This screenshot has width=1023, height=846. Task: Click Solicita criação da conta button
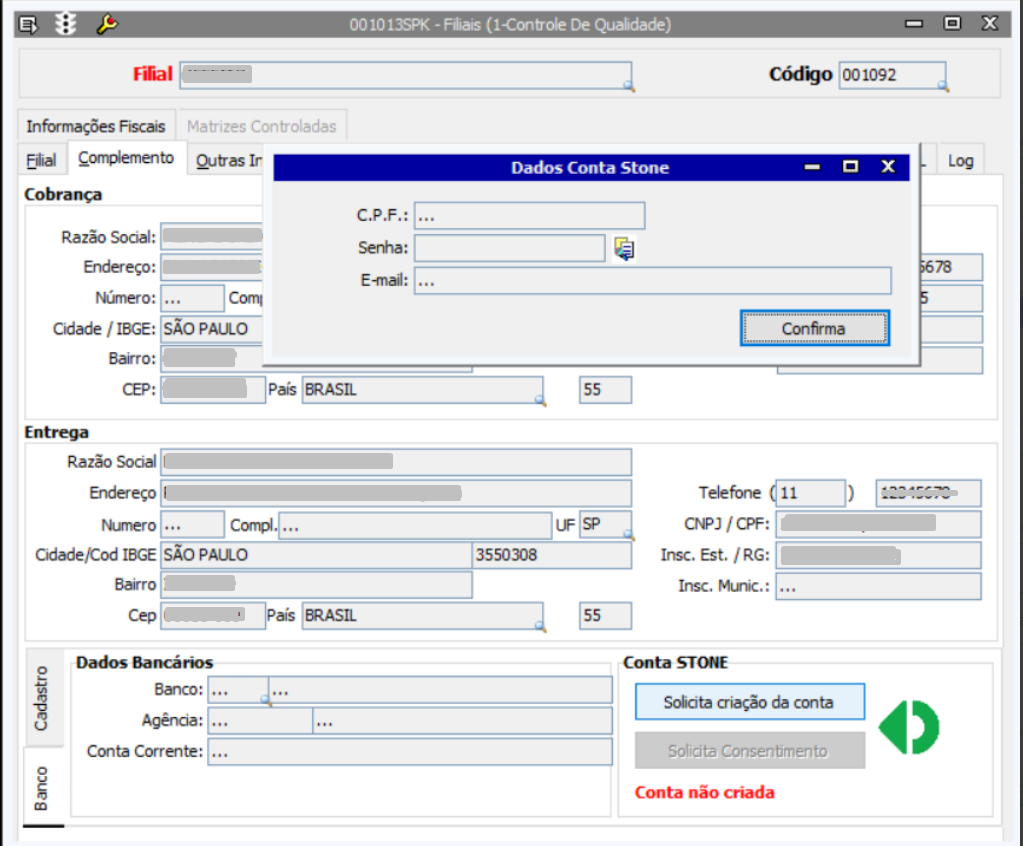click(x=750, y=702)
